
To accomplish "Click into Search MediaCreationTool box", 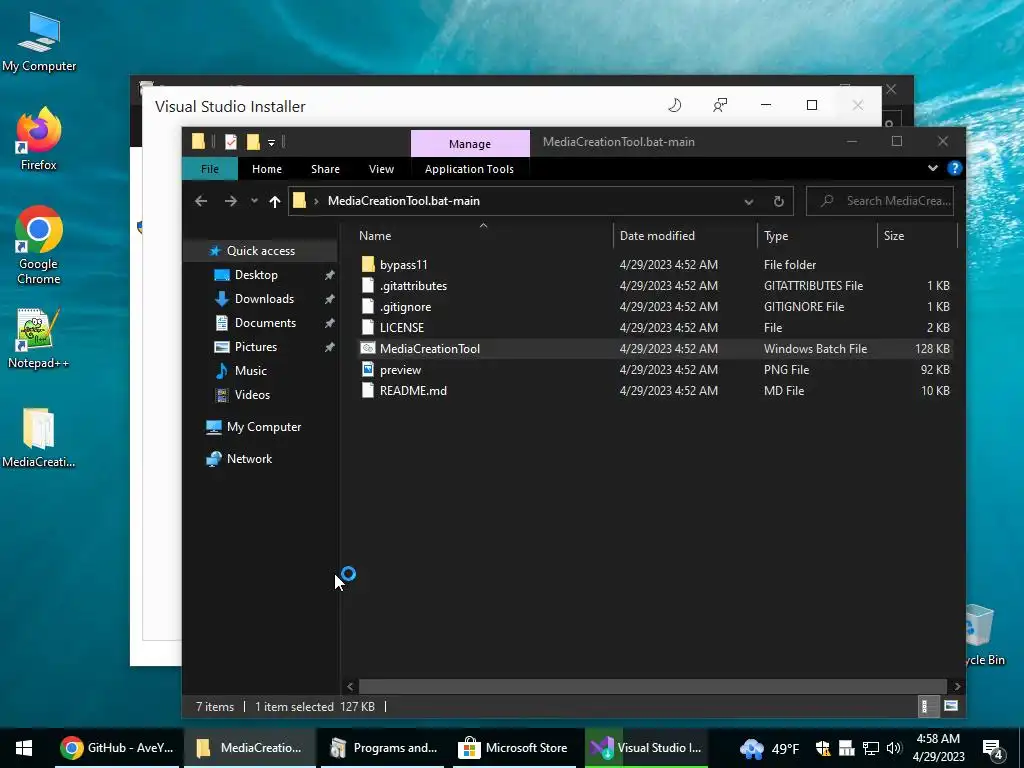I will [880, 201].
